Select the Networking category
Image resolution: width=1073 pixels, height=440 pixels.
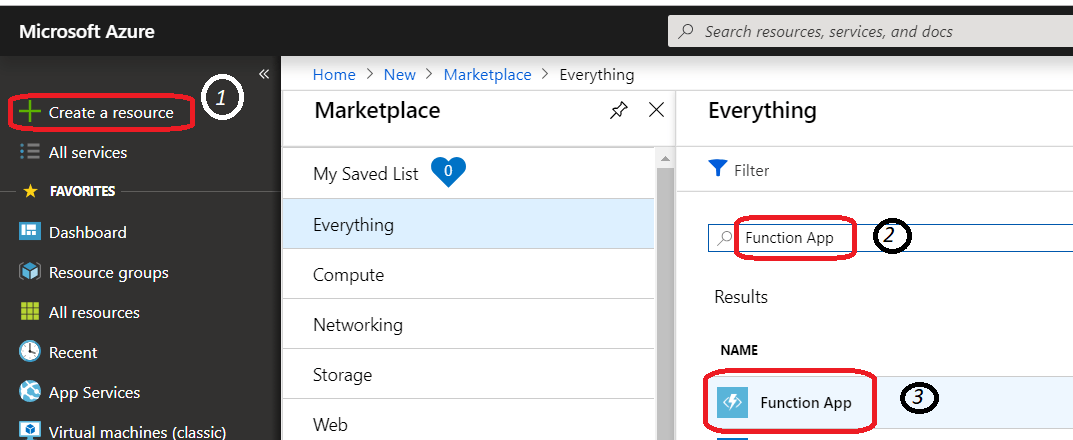click(468, 324)
